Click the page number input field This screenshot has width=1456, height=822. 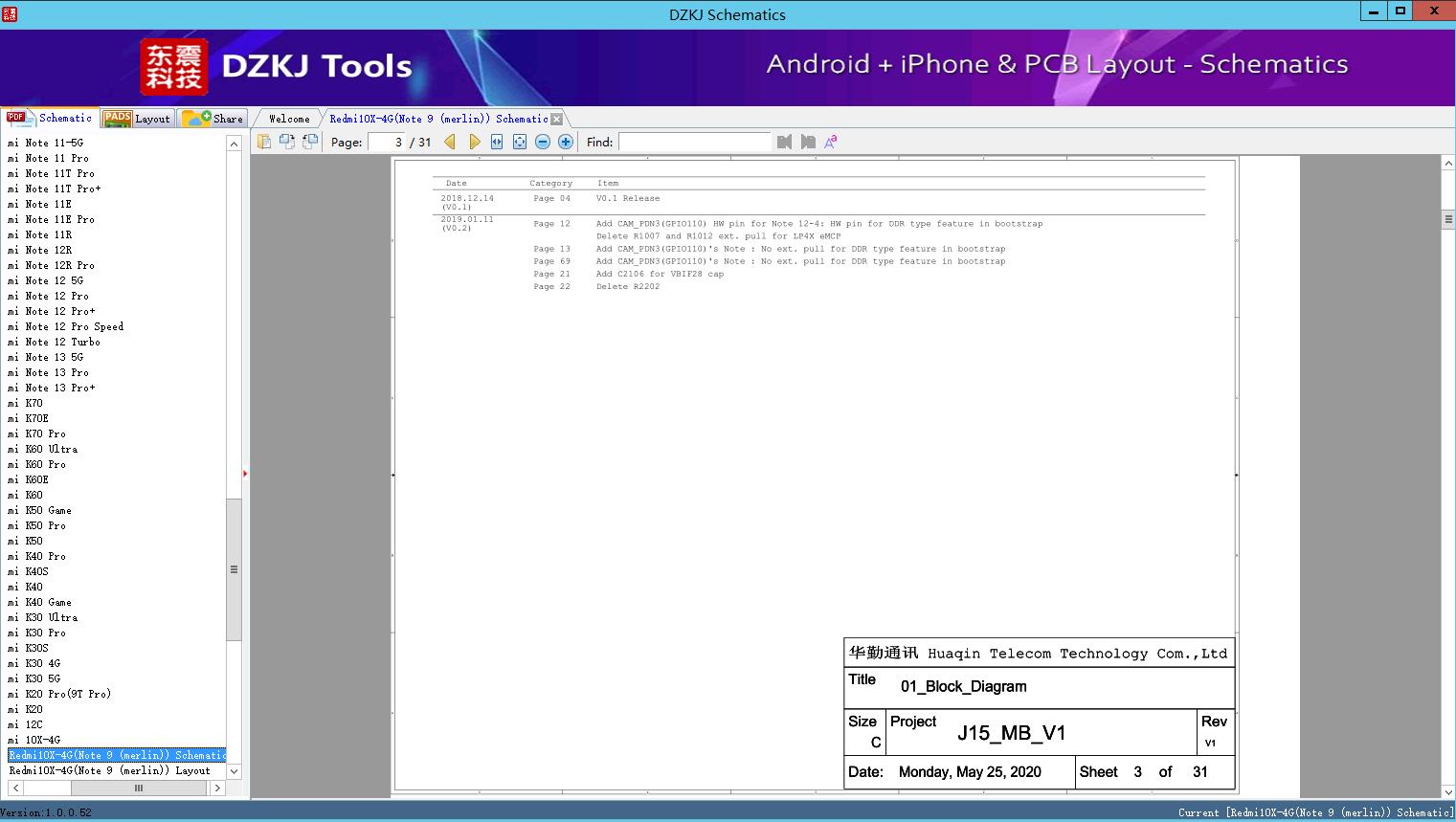(387, 142)
